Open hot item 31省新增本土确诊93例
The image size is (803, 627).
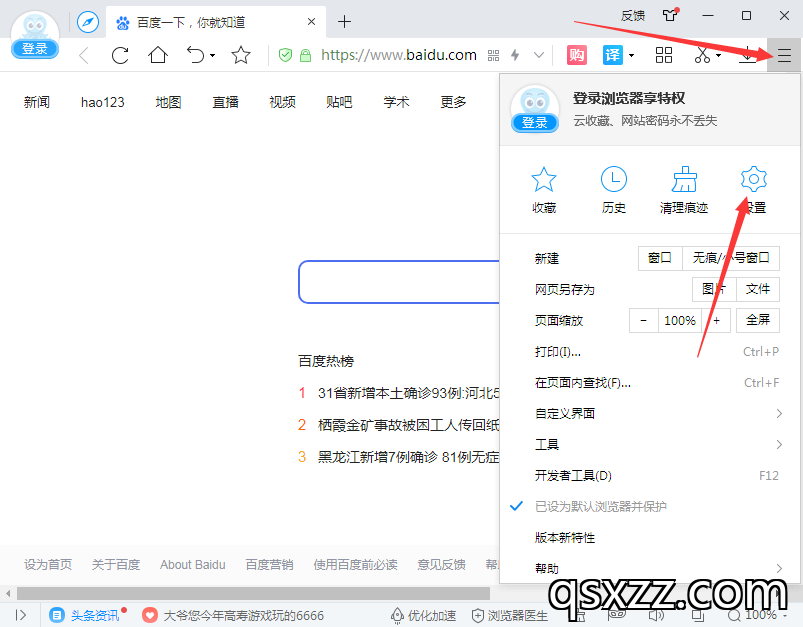pos(408,393)
